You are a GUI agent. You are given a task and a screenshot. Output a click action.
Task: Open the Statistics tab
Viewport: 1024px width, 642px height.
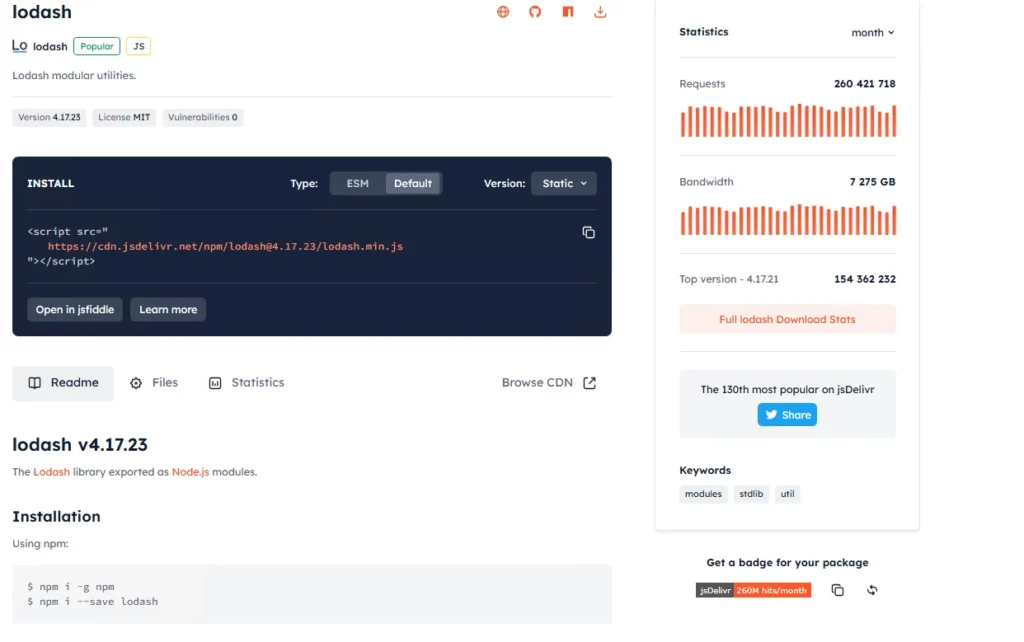click(246, 383)
